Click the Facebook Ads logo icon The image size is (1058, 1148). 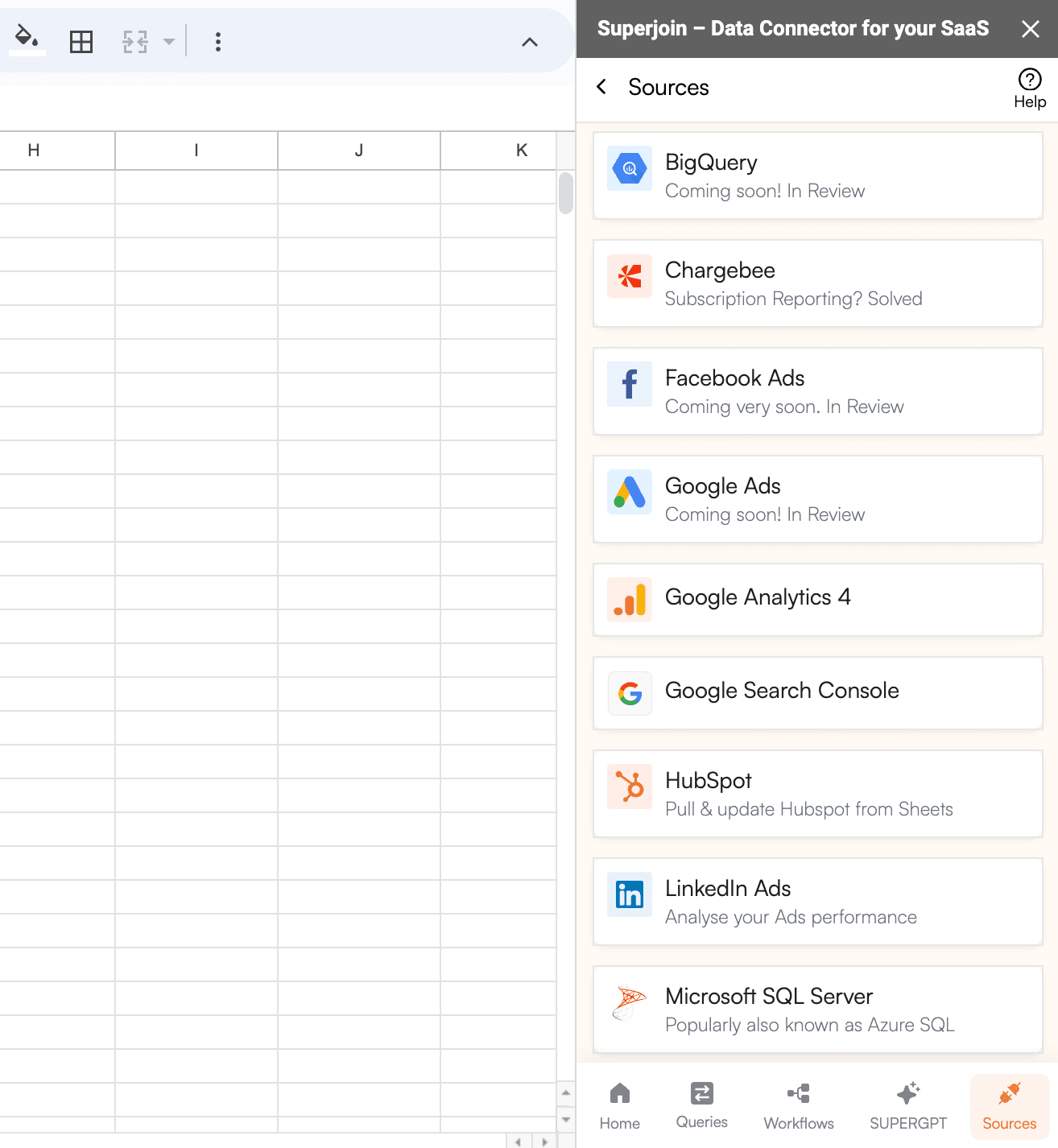630,384
